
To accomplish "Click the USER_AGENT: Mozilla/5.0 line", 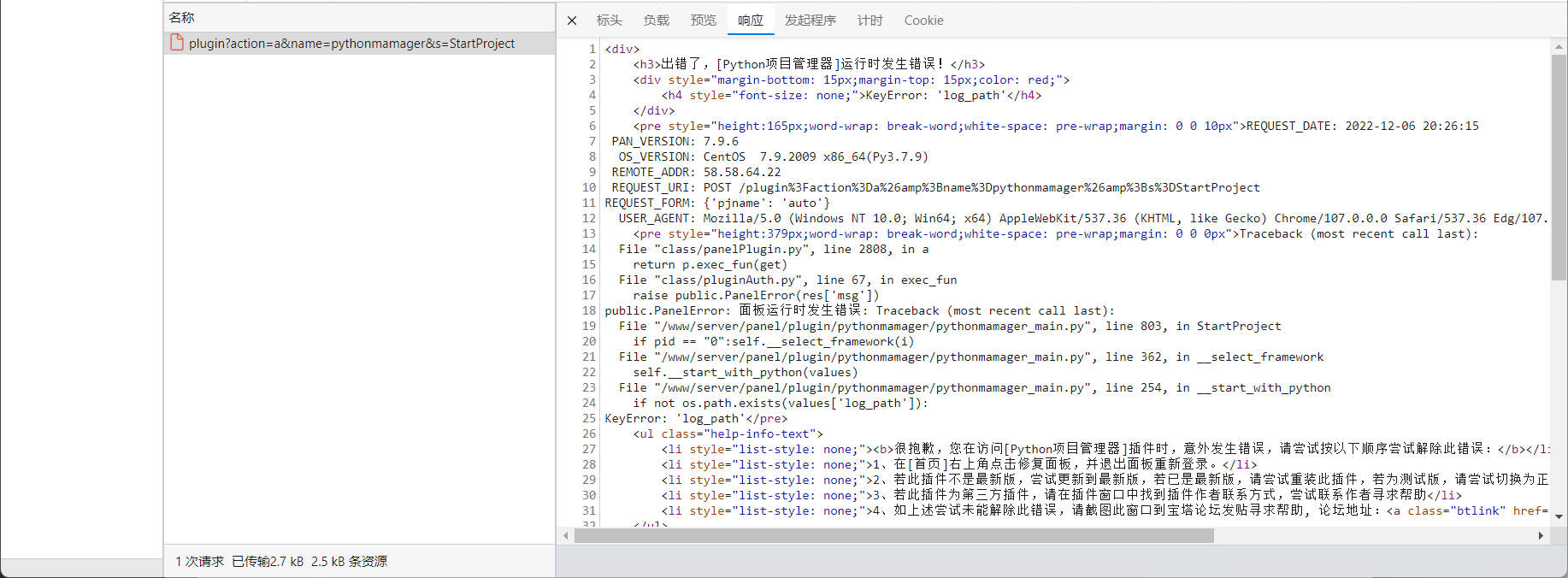I will click(1083, 218).
